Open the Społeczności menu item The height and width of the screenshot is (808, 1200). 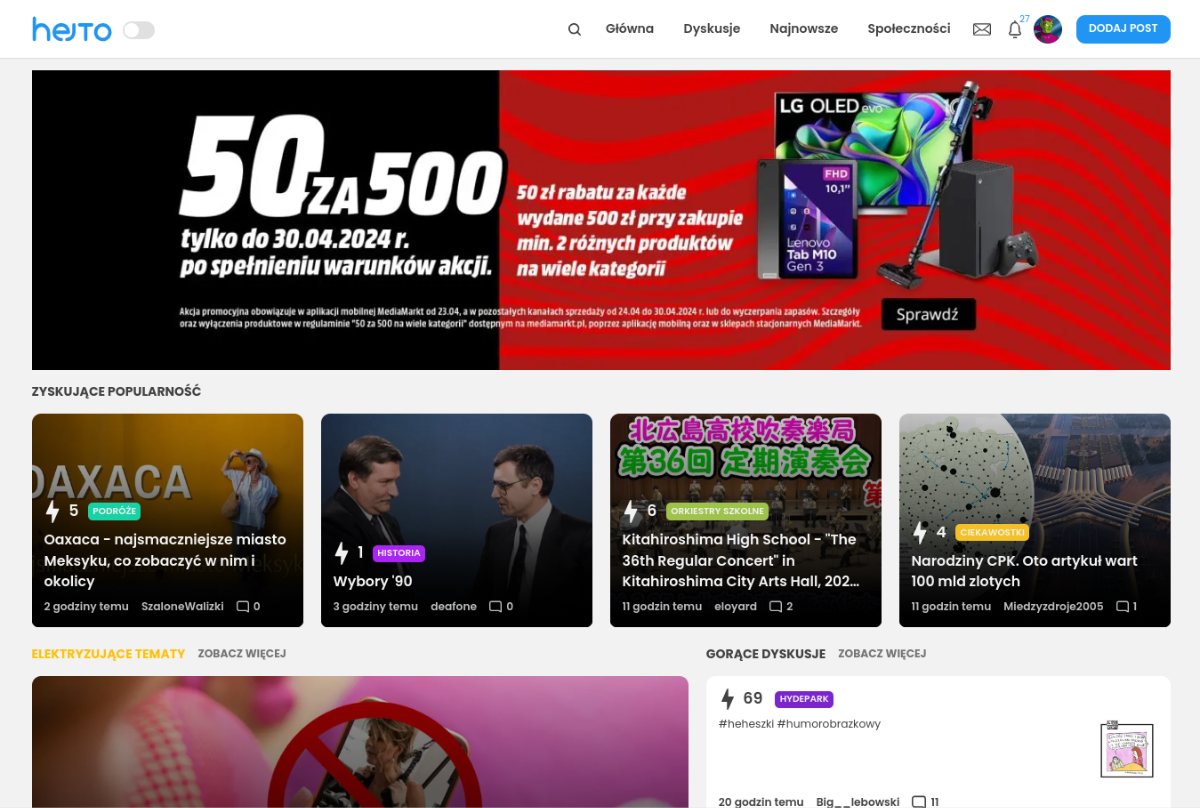coord(909,29)
